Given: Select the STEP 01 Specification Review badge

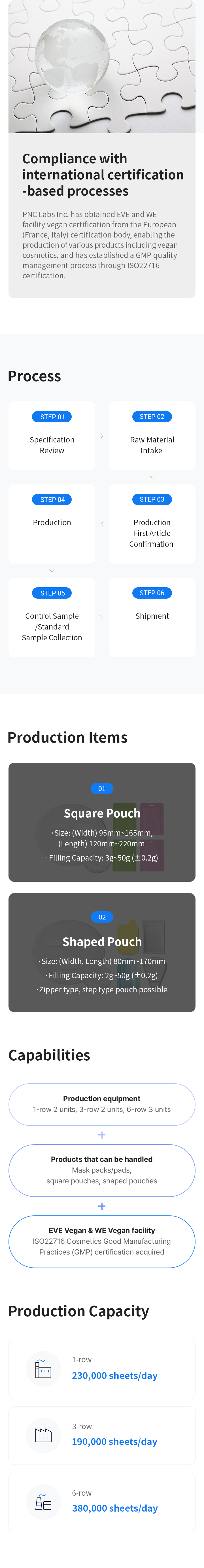Looking at the screenshot, I should pyautogui.click(x=52, y=417).
